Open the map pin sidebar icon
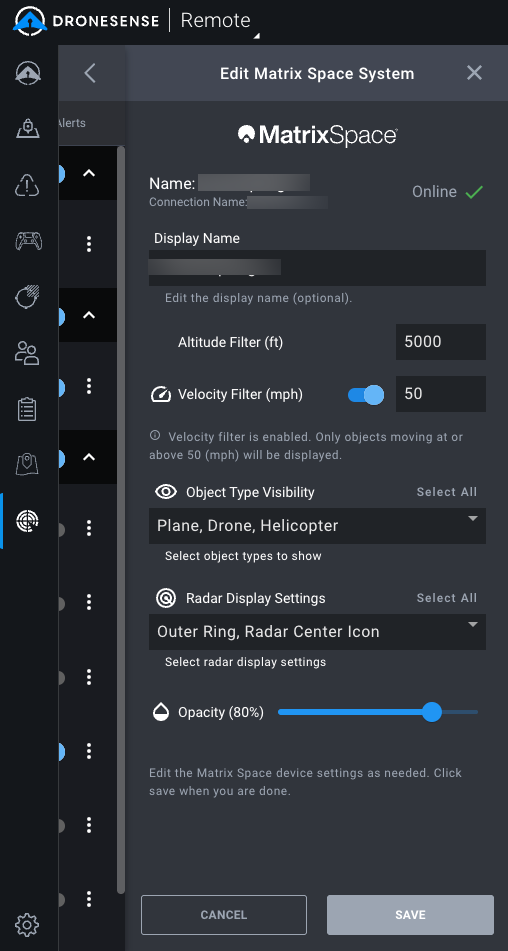Viewport: 508px width, 951px height. pyautogui.click(x=28, y=465)
